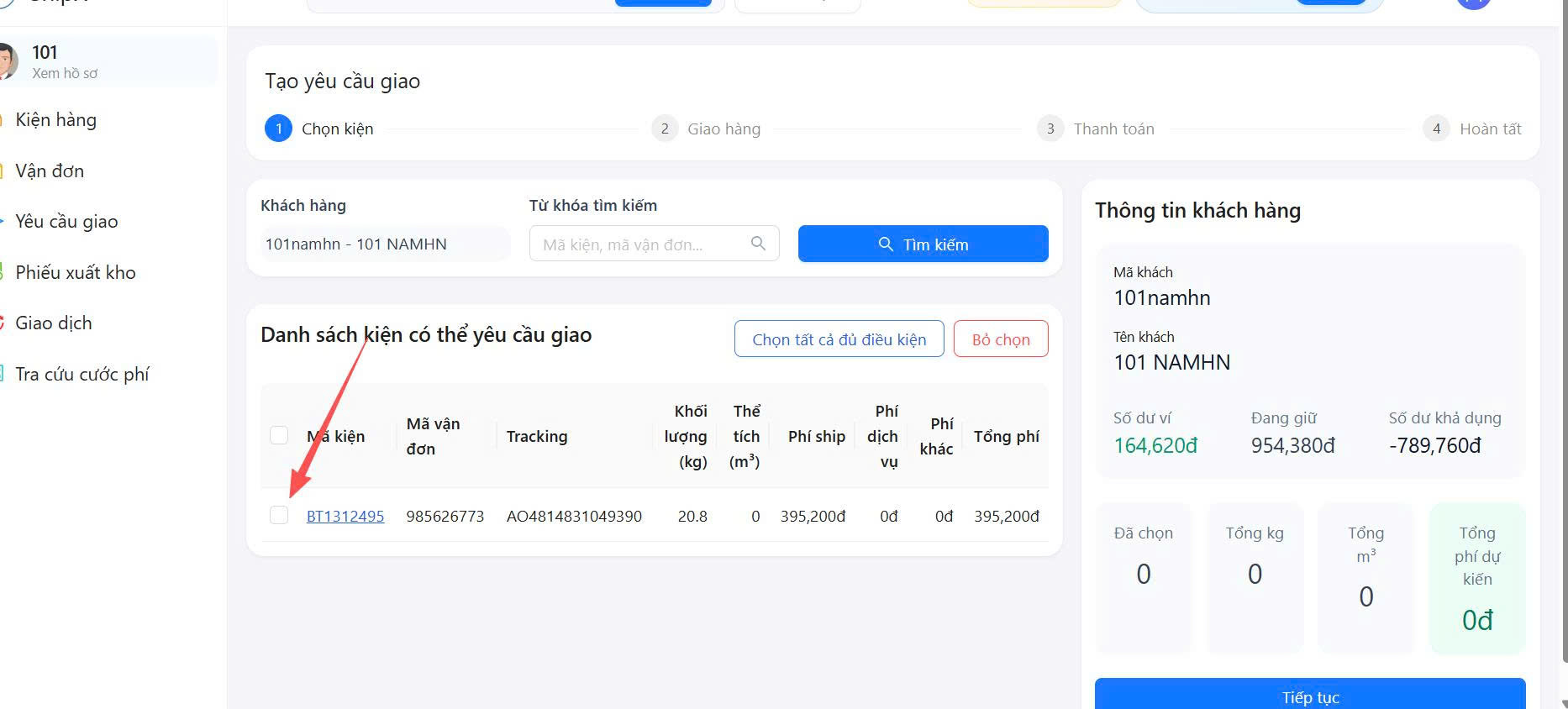
Task: Click the Tổng kg counter card
Action: point(1255,578)
